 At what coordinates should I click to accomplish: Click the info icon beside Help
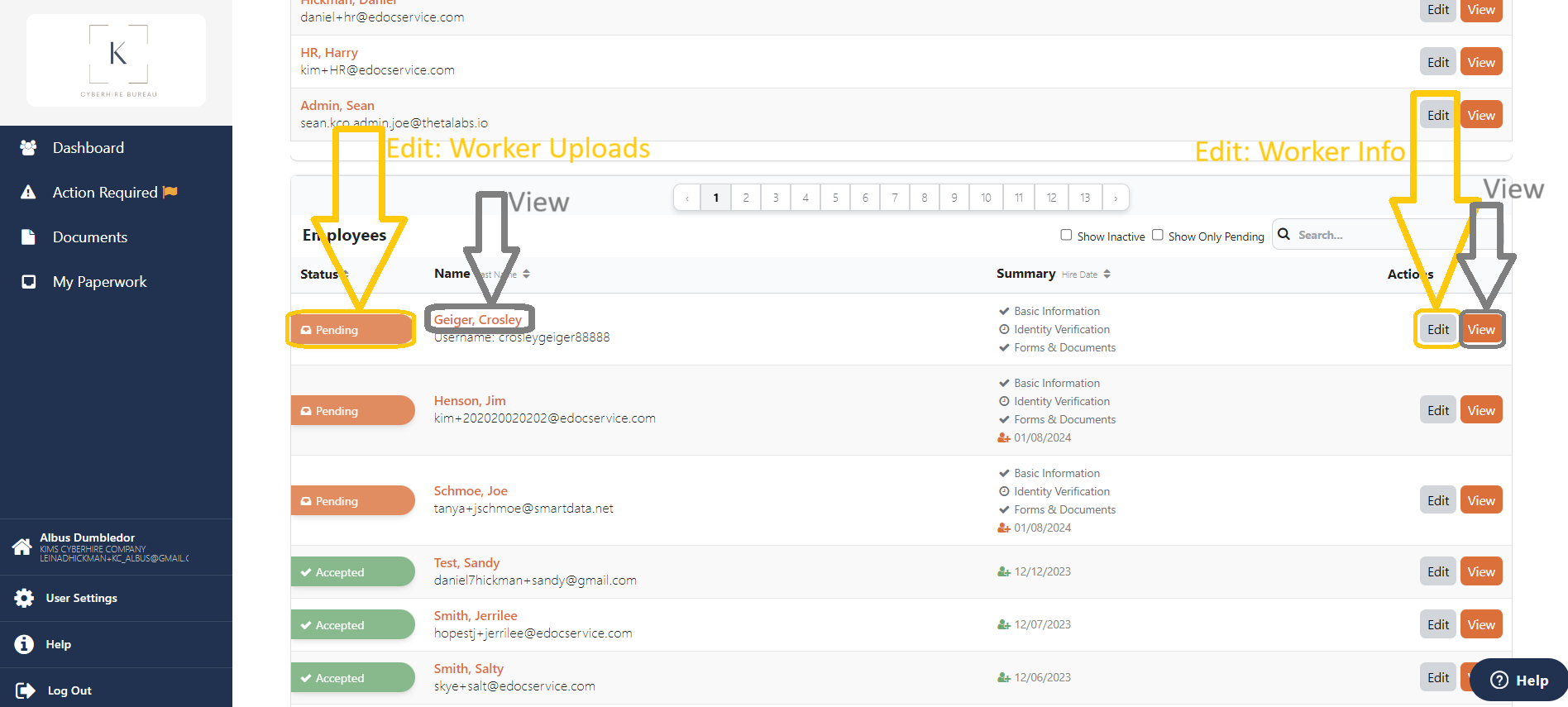pos(24,644)
